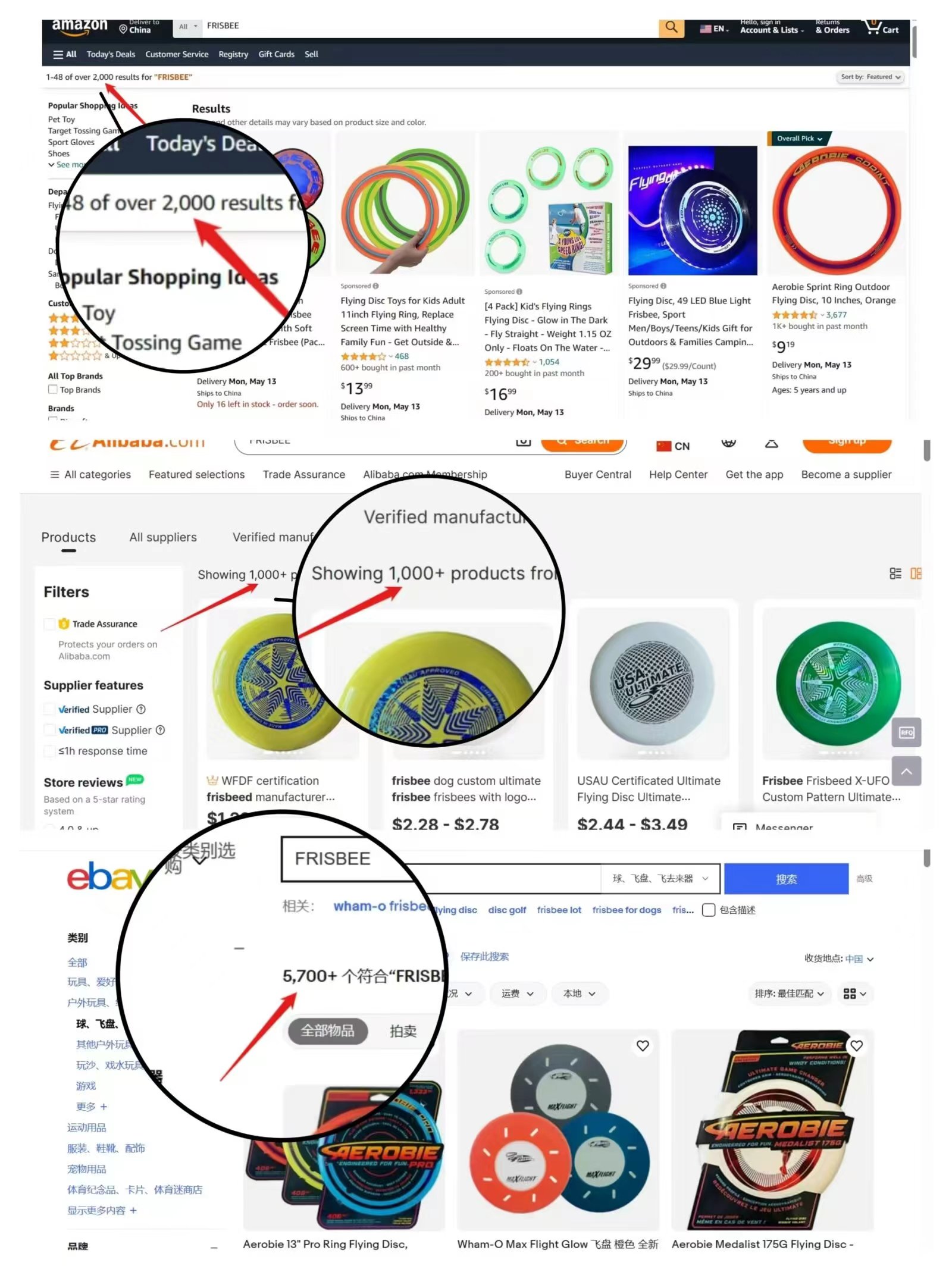Open the eBay grid view selector

coord(854,994)
